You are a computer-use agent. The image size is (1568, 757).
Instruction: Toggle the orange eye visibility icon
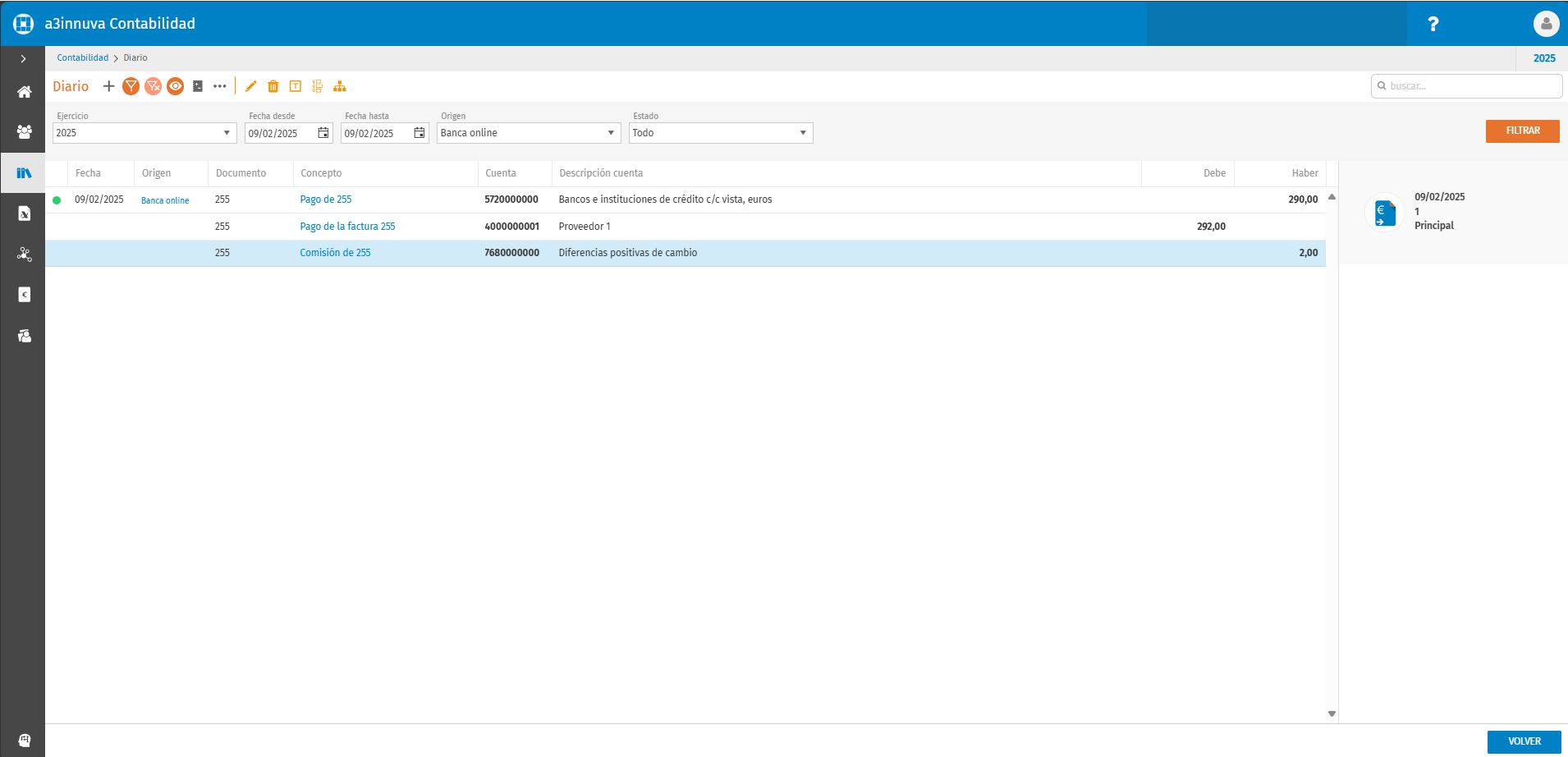point(175,86)
